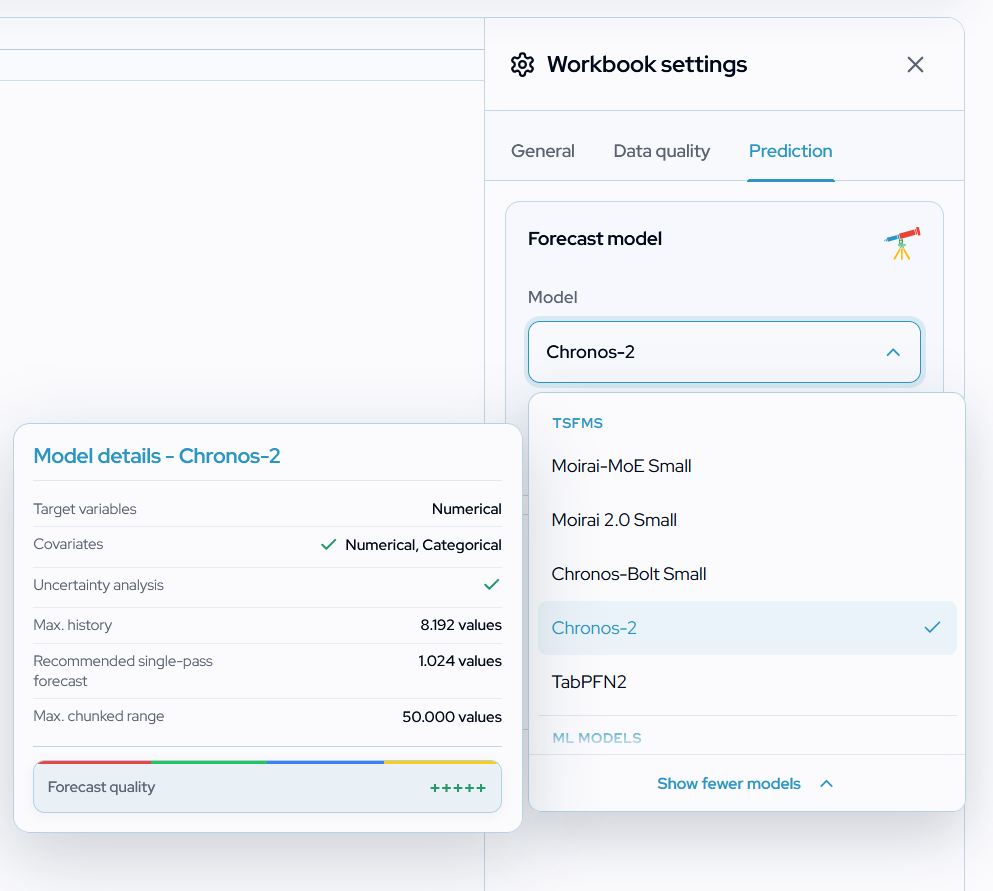Screen dimensions: 993x891
Task: Click the Target variables label
Action: [85, 509]
